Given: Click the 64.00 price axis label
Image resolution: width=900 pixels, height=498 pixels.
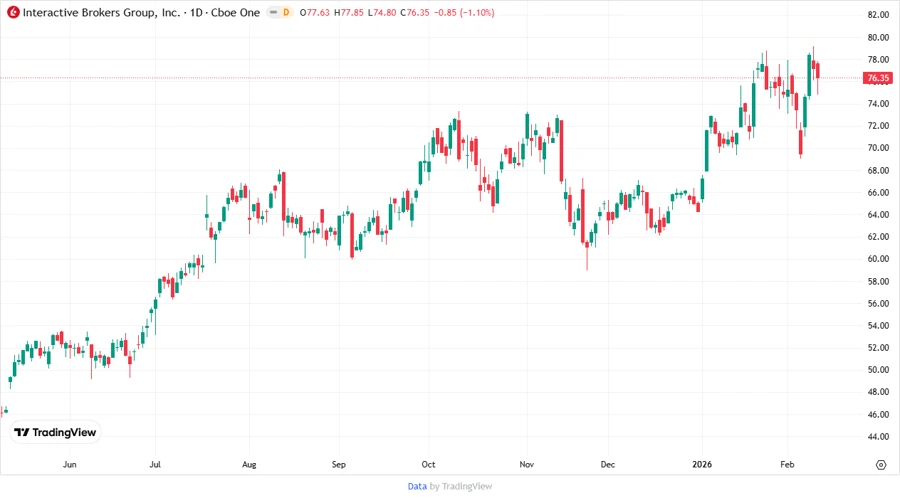Looking at the screenshot, I should pos(878,215).
